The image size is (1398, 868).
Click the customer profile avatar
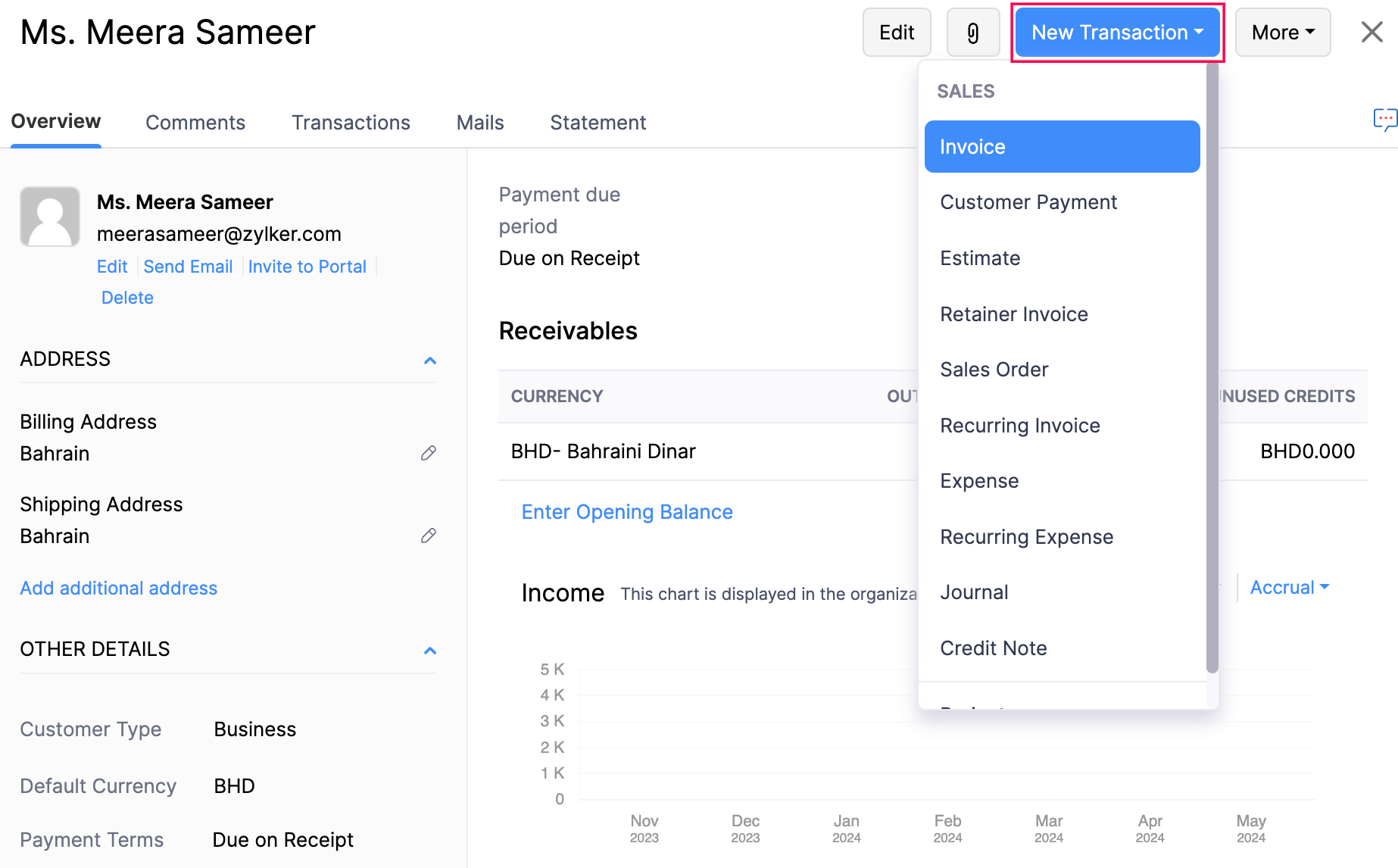50,217
